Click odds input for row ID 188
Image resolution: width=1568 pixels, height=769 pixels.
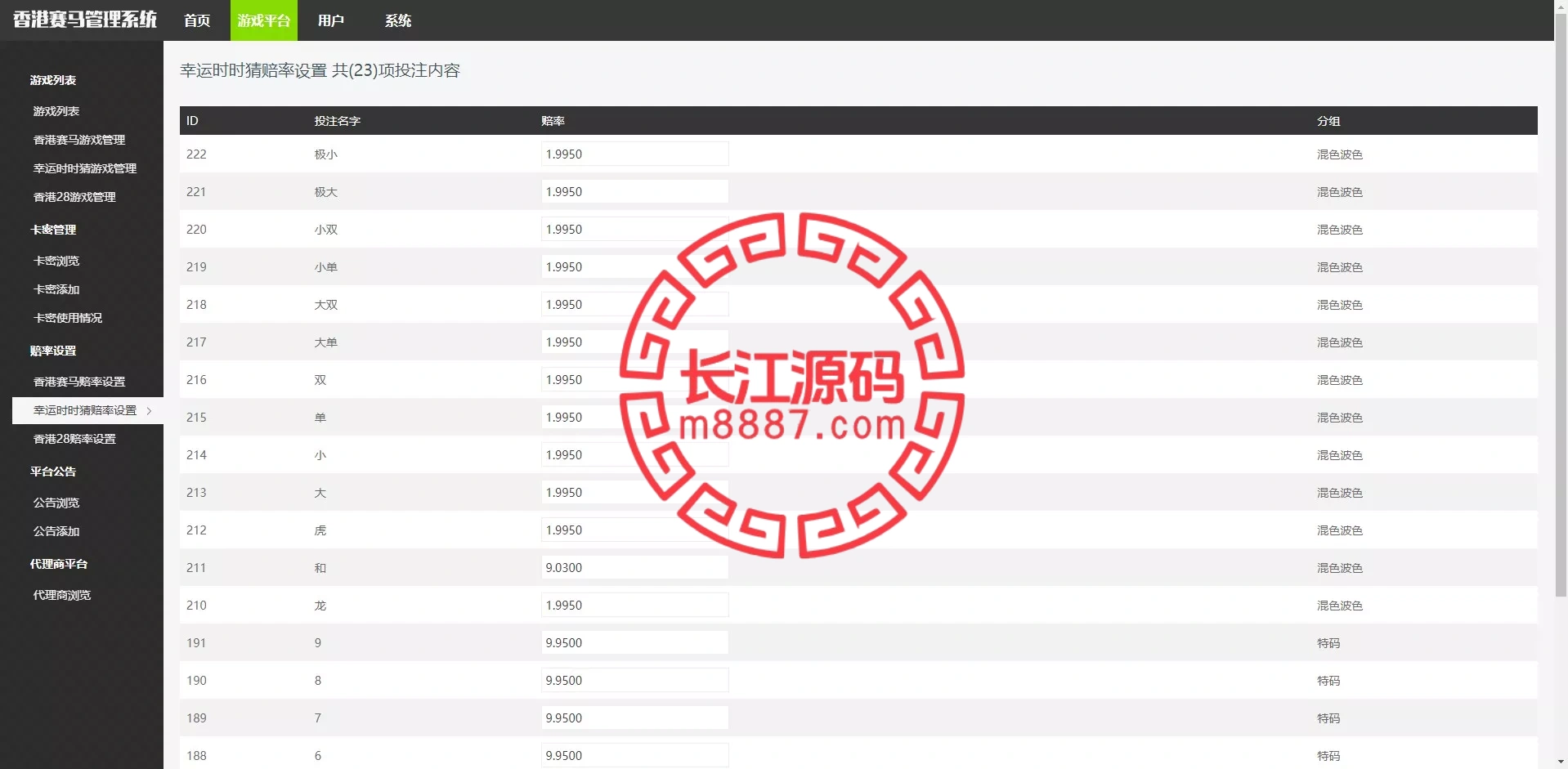[634, 755]
